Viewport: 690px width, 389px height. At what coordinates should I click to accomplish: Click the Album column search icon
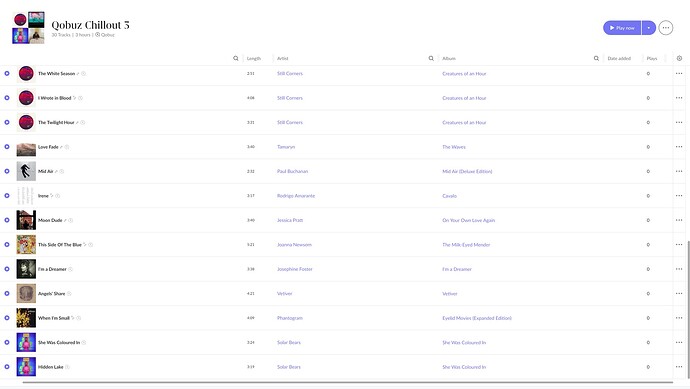coord(596,58)
